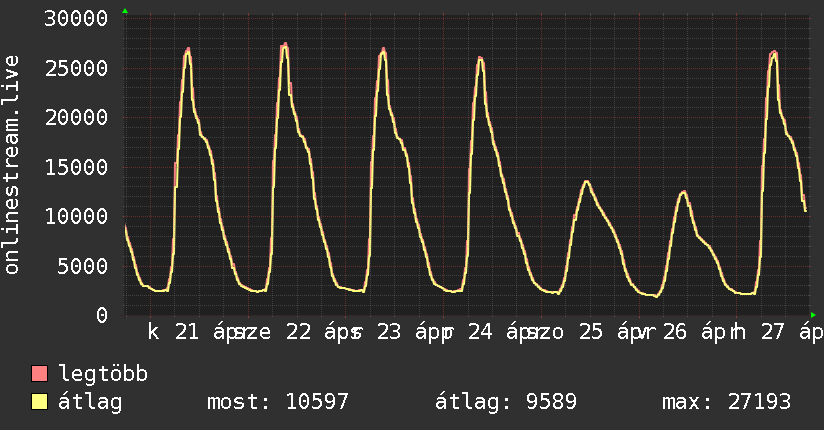
Task: Click the 15000 y-axis label
Action: (76, 167)
